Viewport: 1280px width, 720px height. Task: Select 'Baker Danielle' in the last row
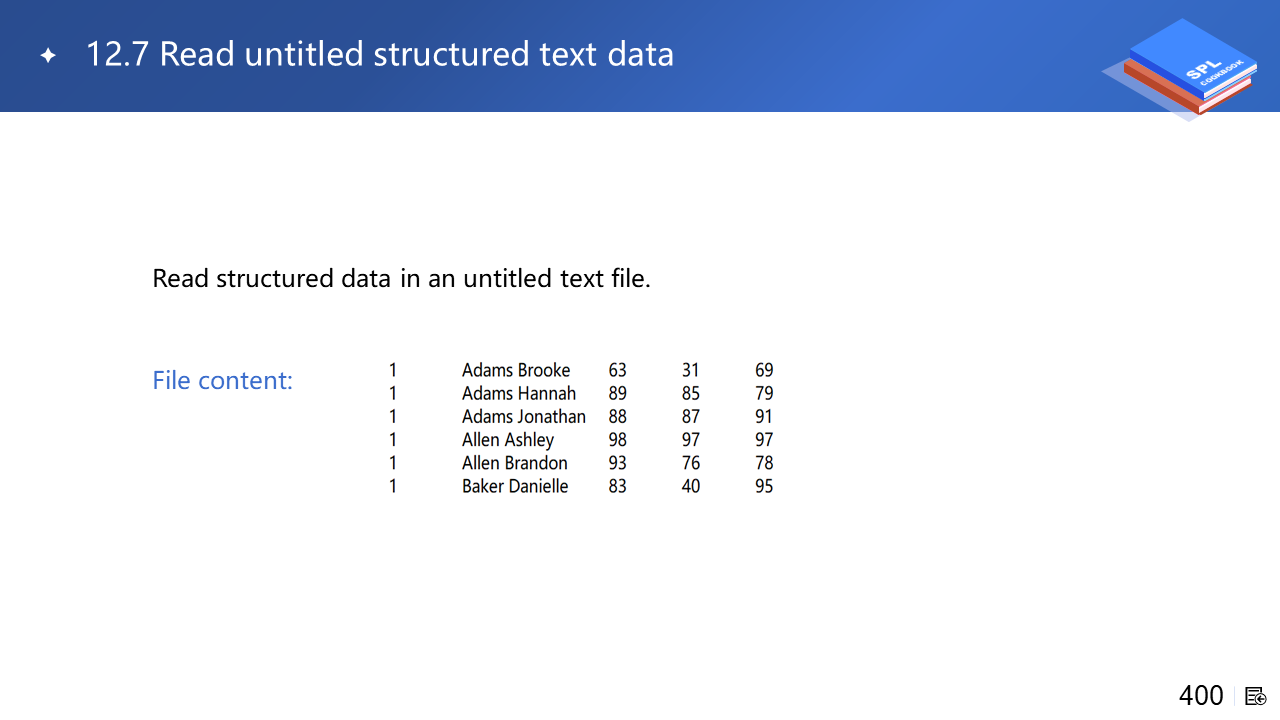(515, 486)
